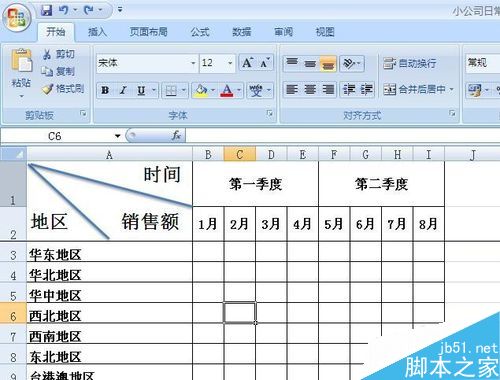Click the Paste (粘贴) clipboard icon

[22, 61]
